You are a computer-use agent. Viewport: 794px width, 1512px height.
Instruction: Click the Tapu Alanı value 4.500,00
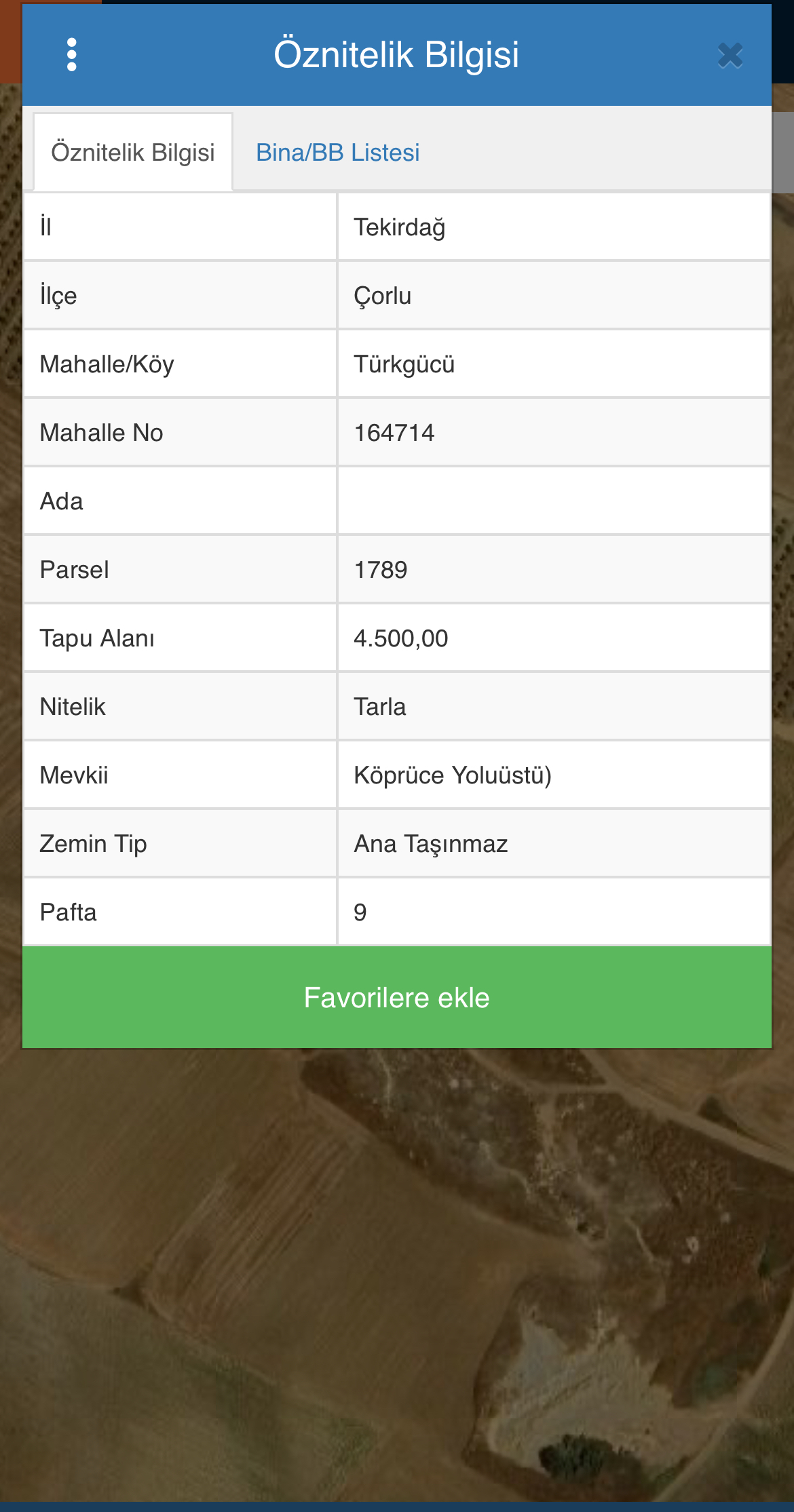click(x=401, y=638)
